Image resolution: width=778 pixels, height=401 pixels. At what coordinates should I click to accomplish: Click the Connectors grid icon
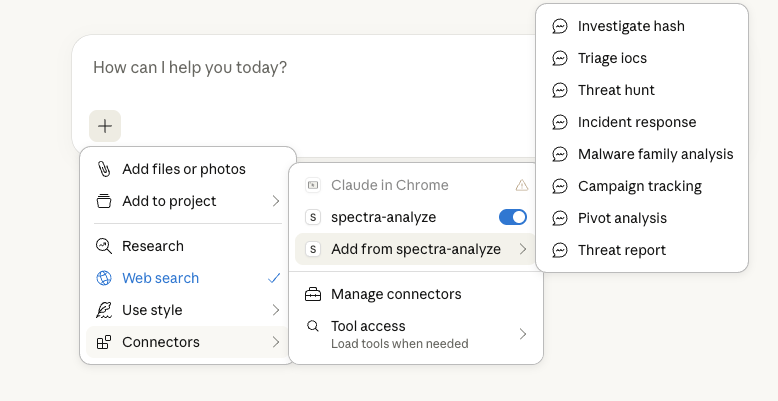104,342
